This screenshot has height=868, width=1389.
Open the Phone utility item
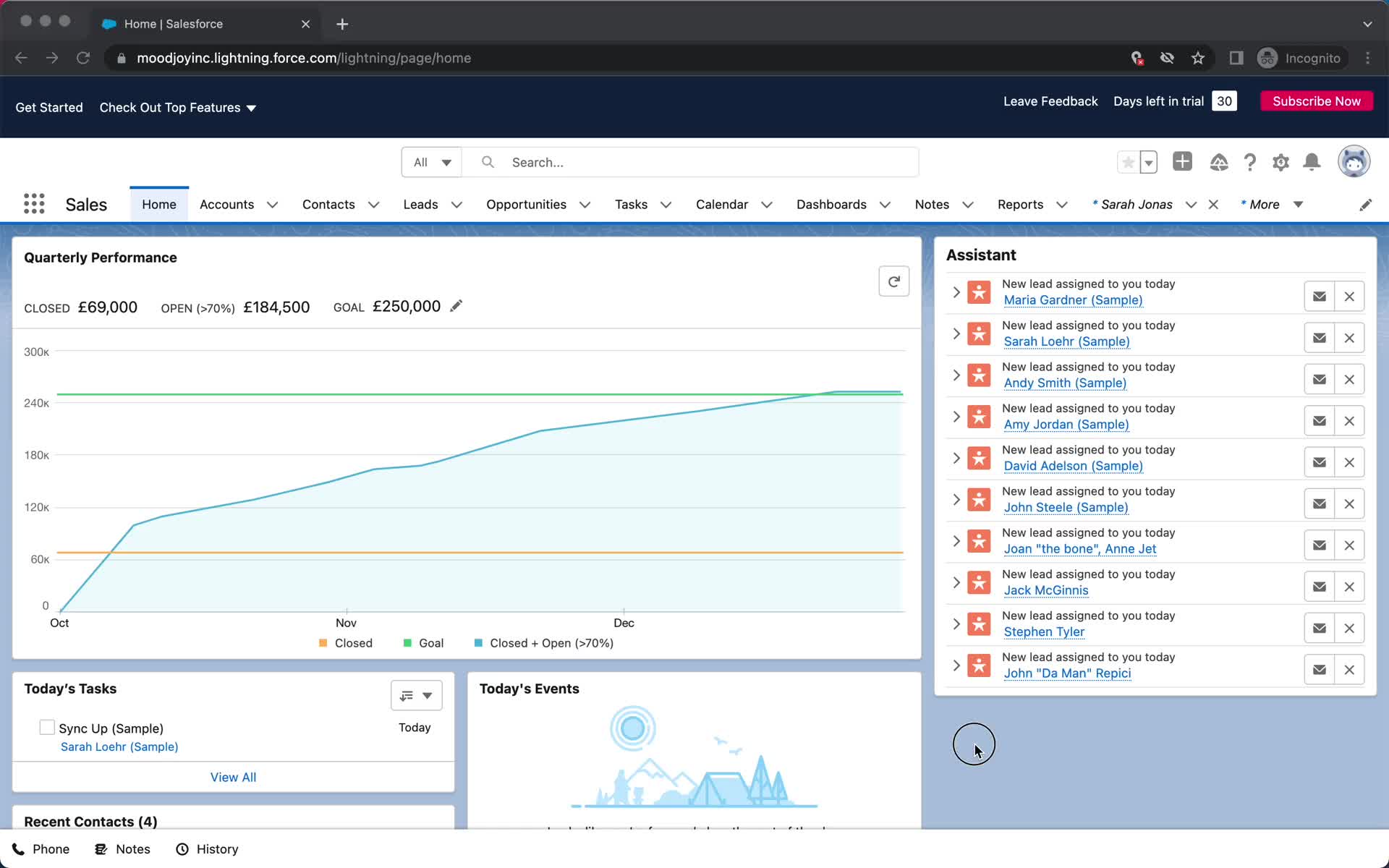pyautogui.click(x=41, y=849)
